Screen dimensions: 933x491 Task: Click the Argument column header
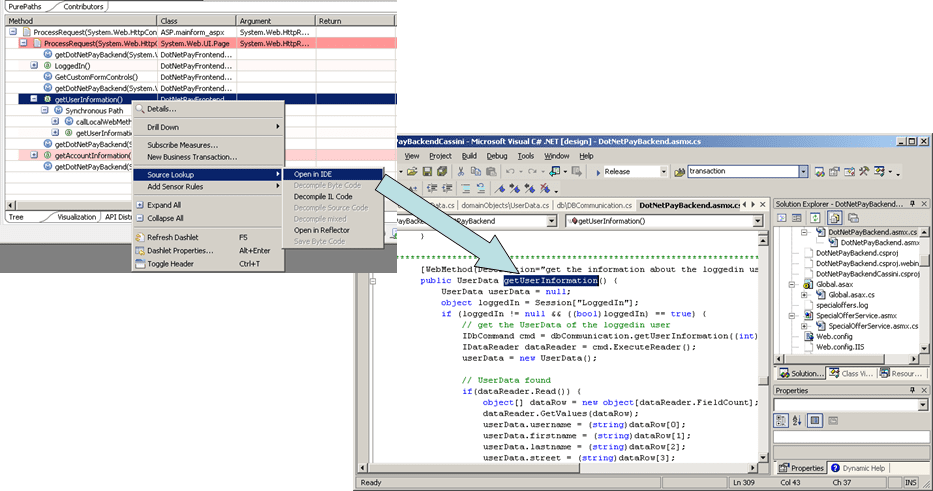coord(275,21)
